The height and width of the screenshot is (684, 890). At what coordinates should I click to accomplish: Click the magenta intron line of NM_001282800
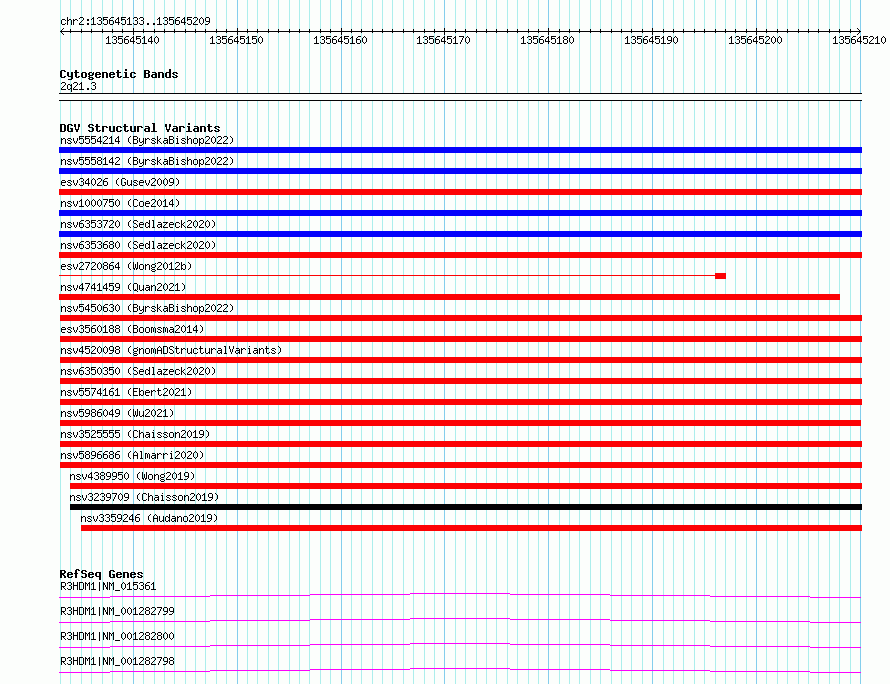[x=460, y=644]
